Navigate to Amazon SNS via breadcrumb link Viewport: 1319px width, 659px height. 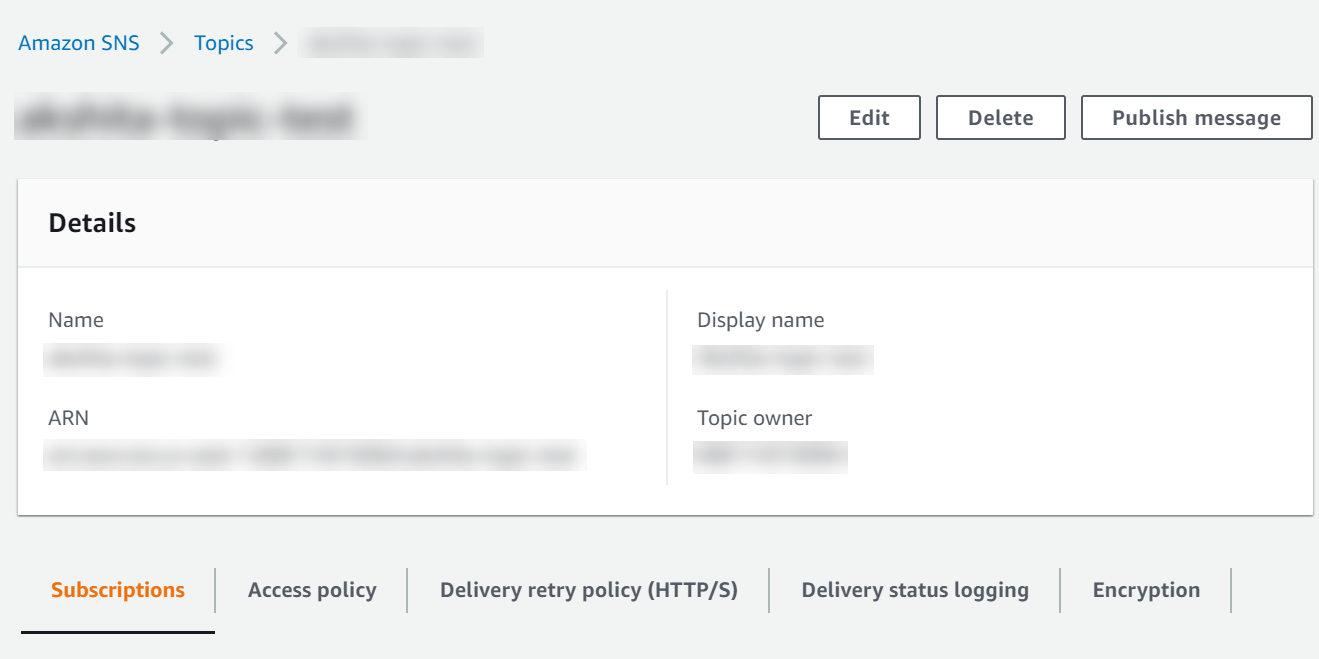click(x=78, y=43)
